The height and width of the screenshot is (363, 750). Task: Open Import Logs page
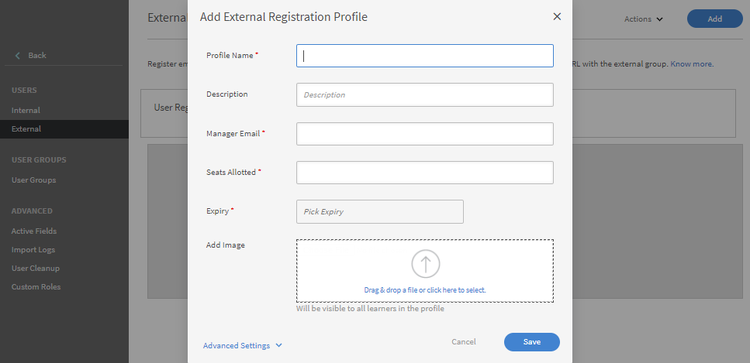click(33, 250)
